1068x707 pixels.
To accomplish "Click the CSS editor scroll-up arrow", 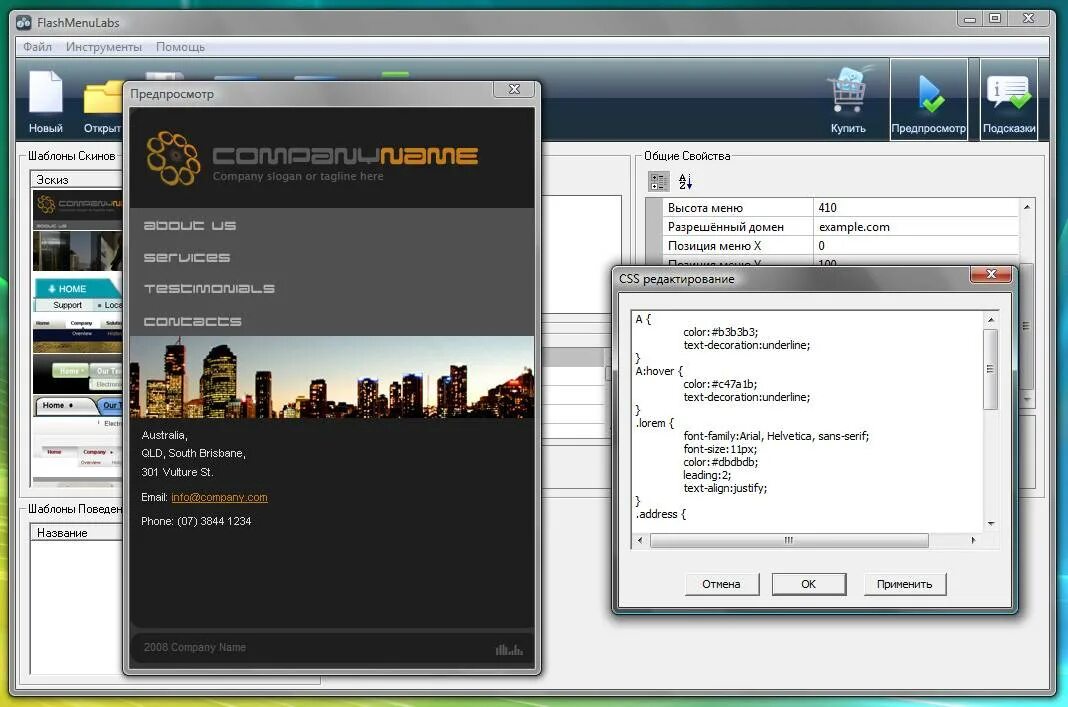I will click(991, 319).
